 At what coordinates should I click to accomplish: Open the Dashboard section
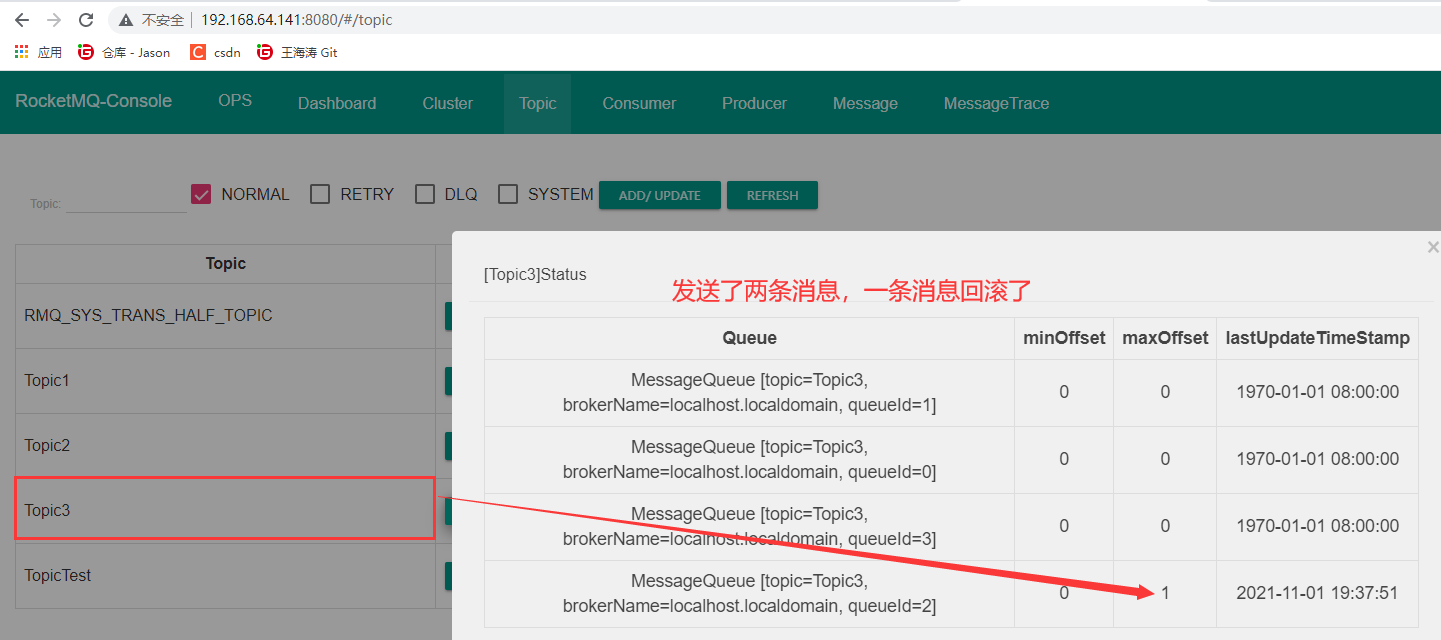(337, 102)
